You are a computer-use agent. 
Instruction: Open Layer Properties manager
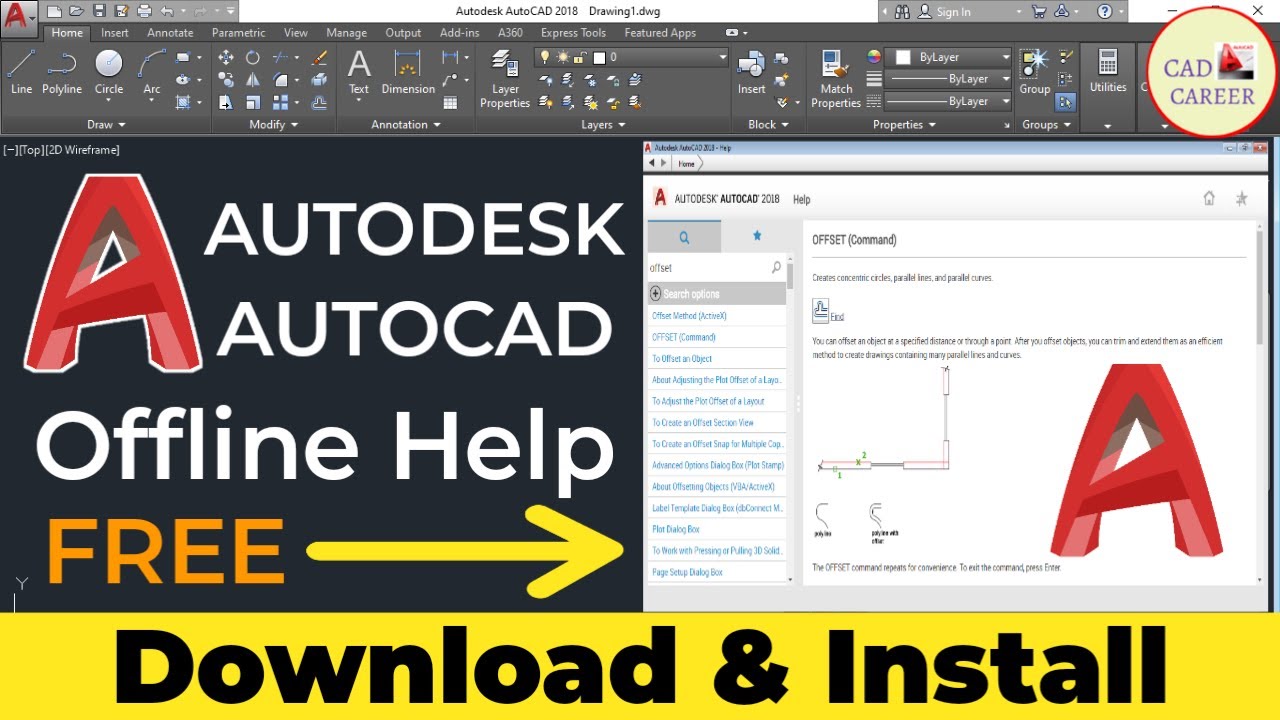[x=505, y=80]
